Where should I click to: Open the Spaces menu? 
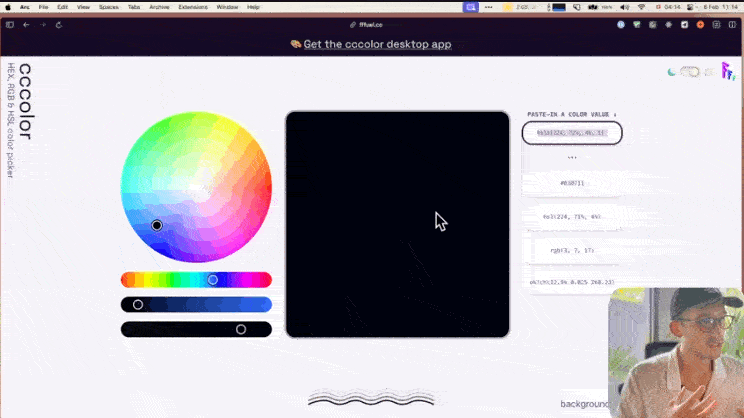[108, 7]
